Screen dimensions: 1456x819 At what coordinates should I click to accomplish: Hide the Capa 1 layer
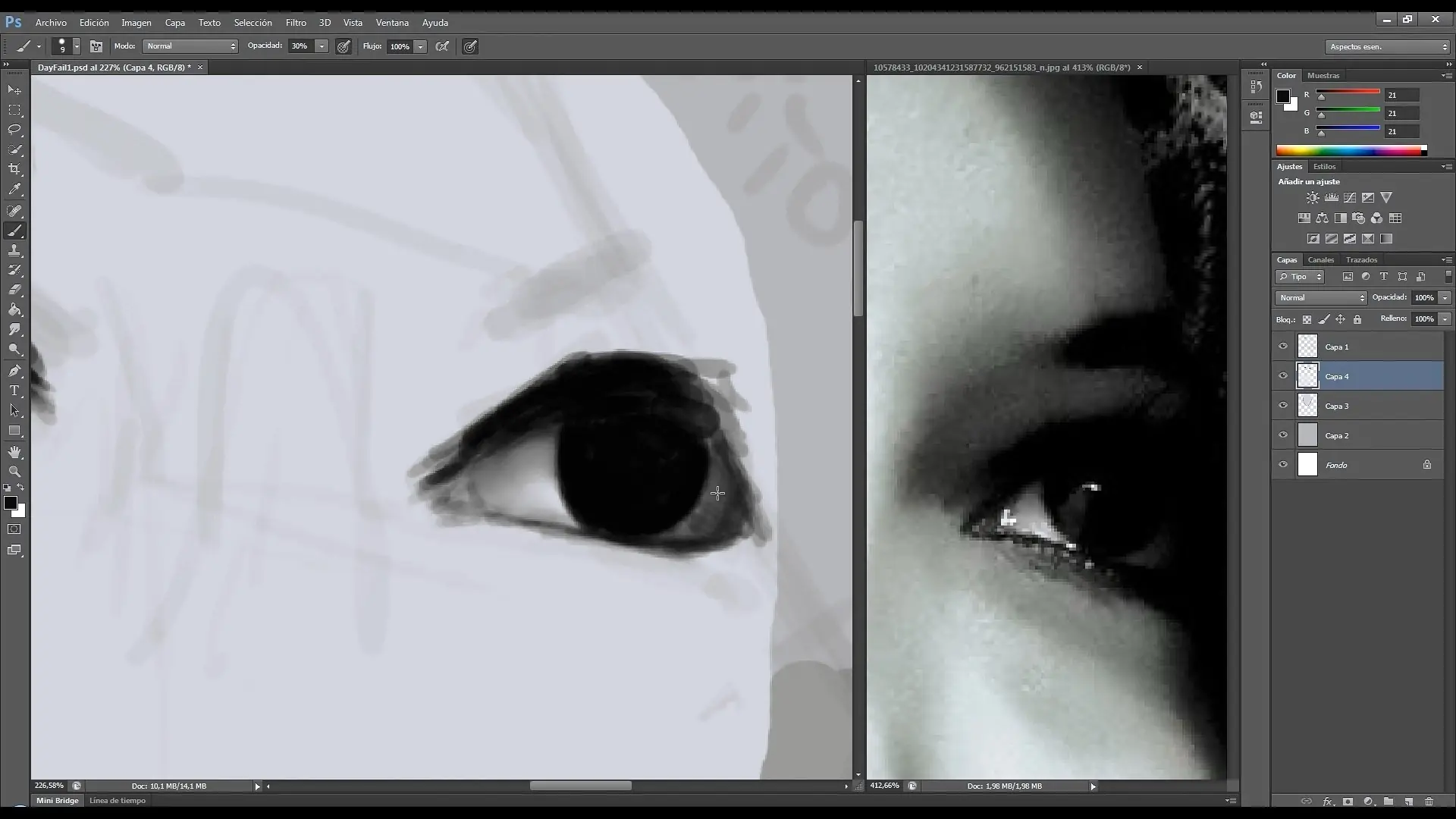[1283, 347]
